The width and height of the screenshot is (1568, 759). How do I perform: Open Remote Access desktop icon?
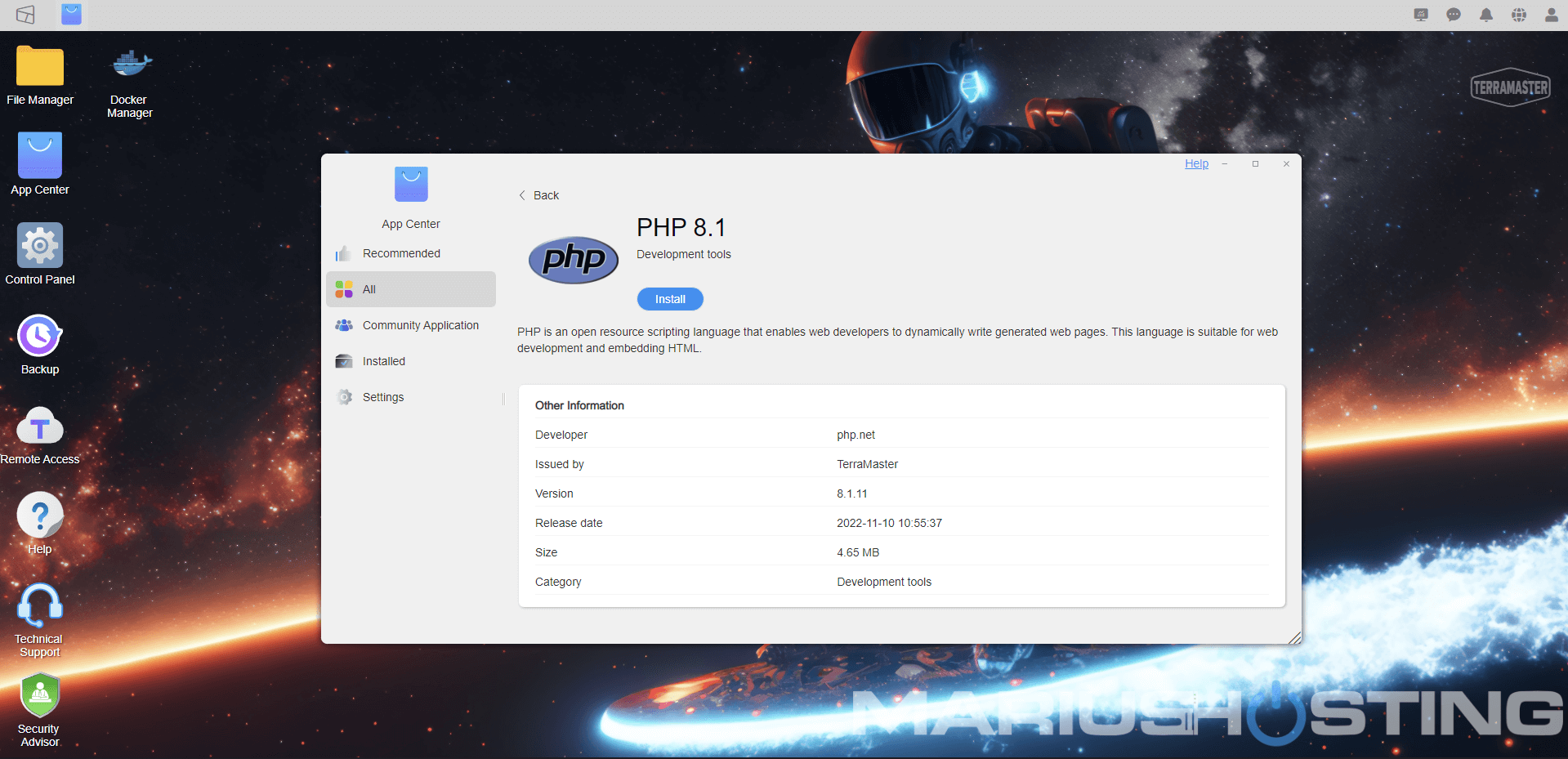point(40,426)
